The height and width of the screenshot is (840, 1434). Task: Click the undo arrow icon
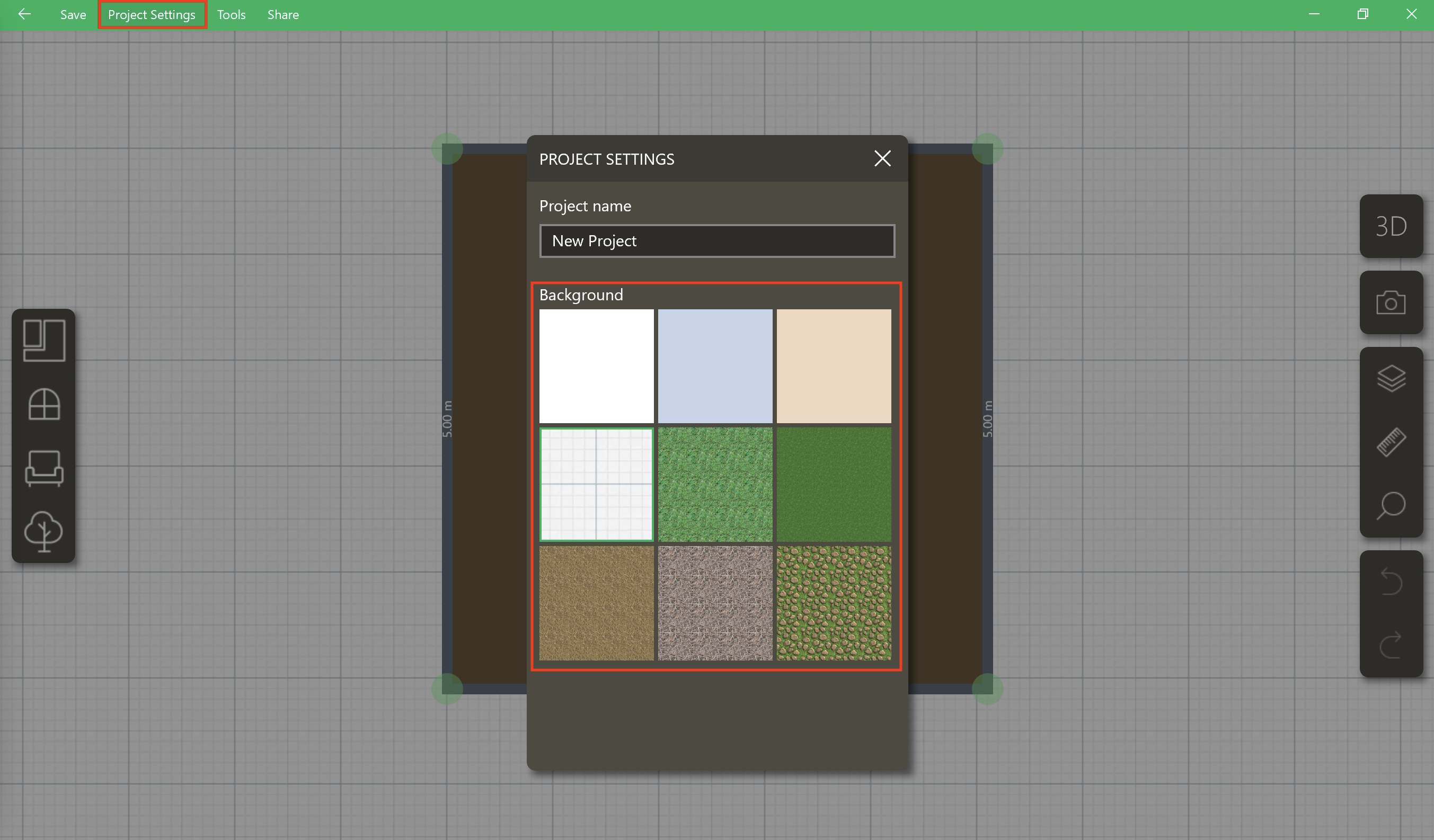tap(1391, 583)
